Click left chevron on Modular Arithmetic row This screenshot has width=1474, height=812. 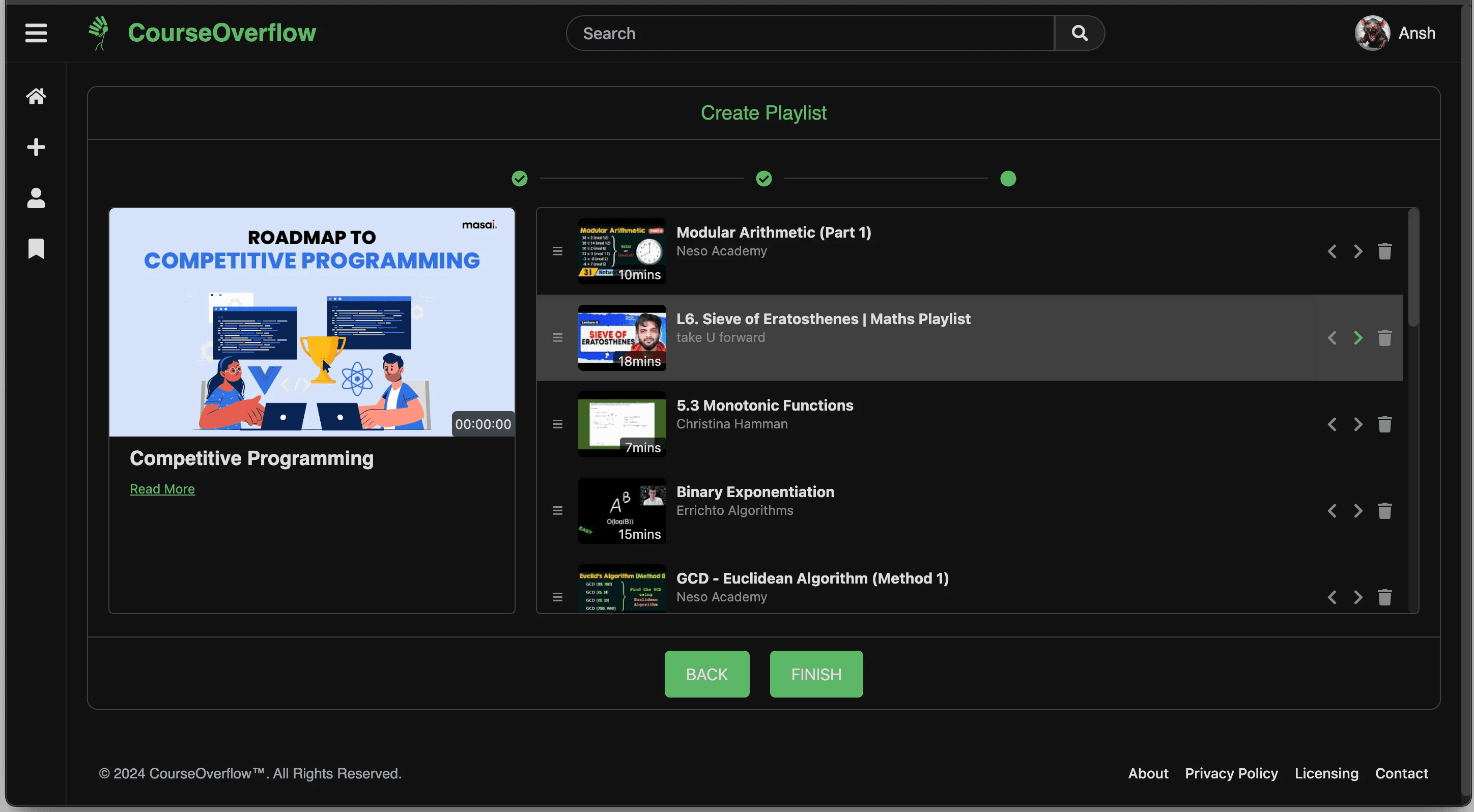(x=1331, y=252)
